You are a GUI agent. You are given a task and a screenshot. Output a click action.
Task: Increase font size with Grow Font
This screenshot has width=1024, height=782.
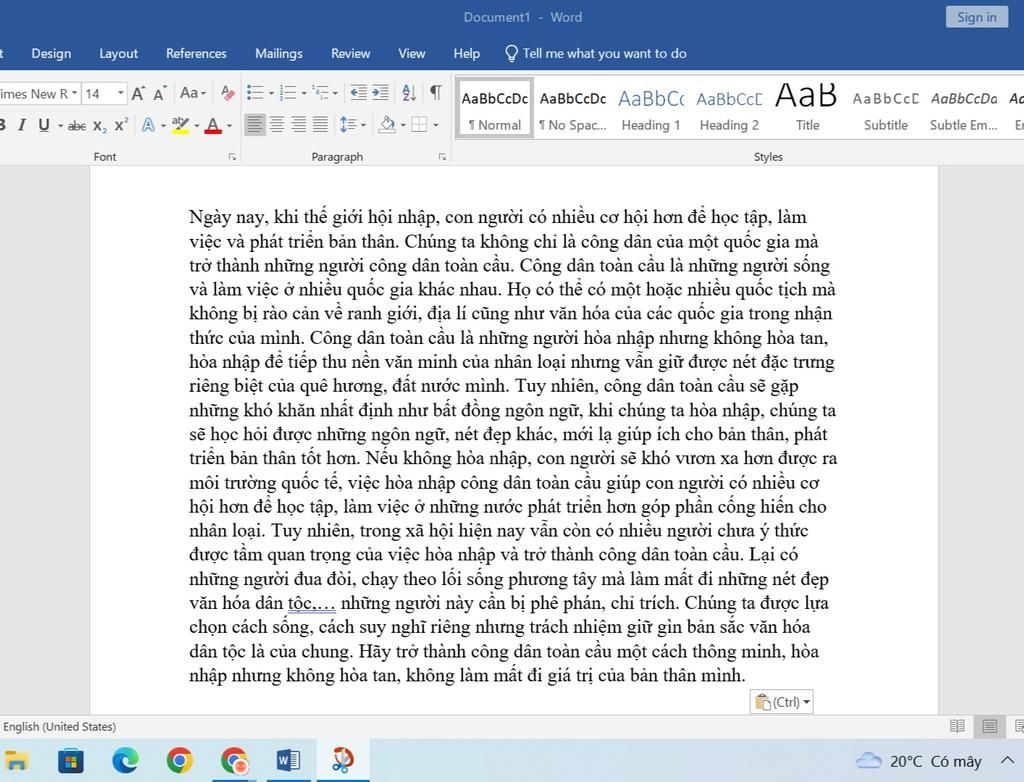point(138,93)
